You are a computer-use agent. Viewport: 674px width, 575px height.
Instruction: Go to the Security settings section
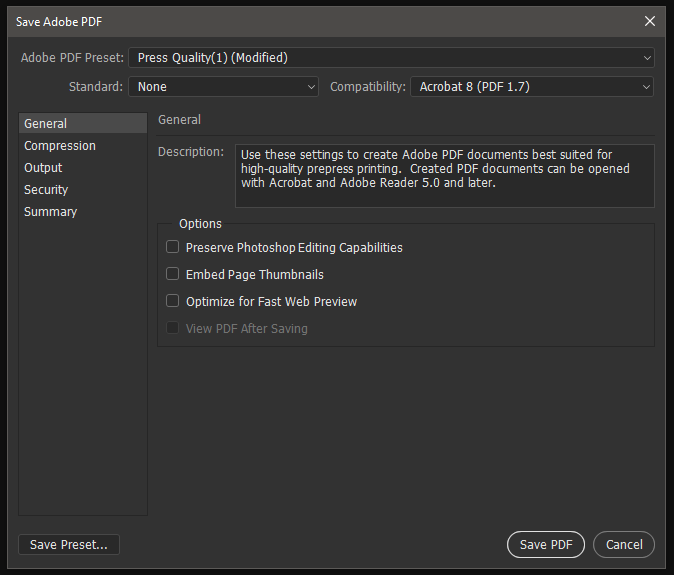(x=83, y=190)
